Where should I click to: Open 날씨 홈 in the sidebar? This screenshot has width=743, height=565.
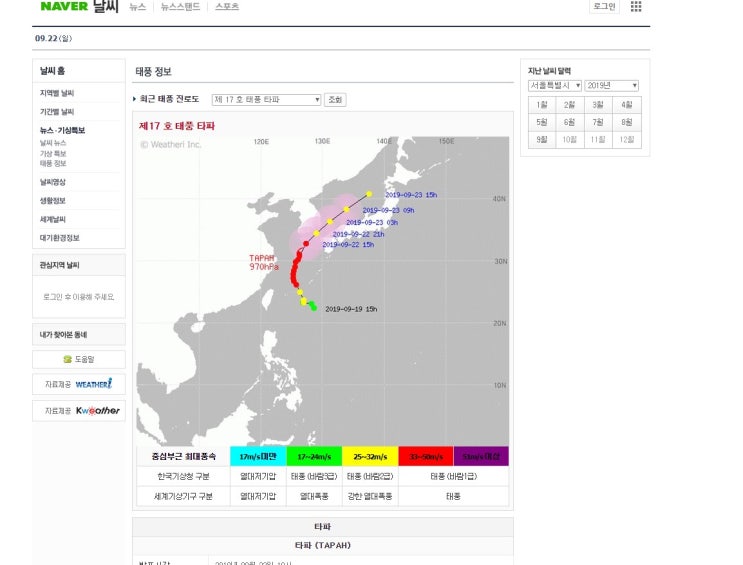pyautogui.click(x=53, y=71)
